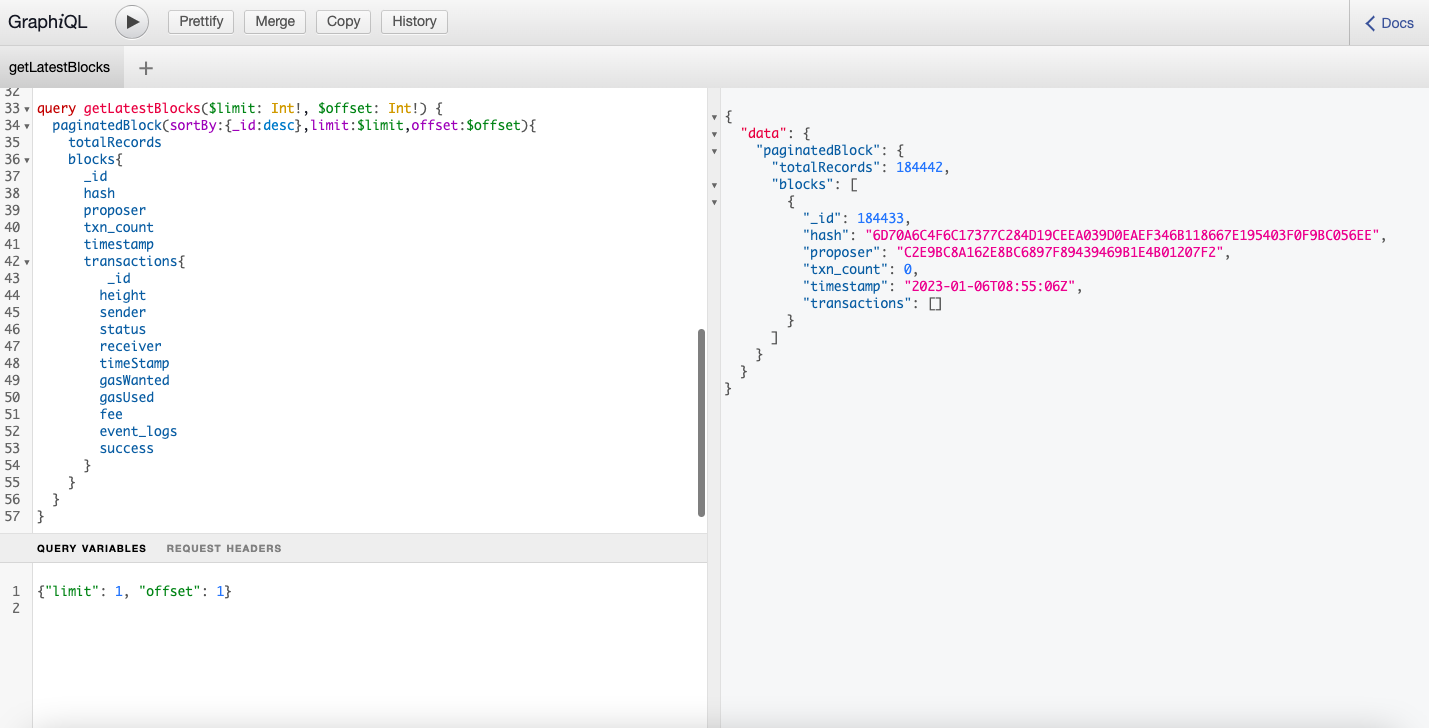Fold the transactions block at line 42
The width and height of the screenshot is (1429, 728).
pyautogui.click(x=27, y=262)
